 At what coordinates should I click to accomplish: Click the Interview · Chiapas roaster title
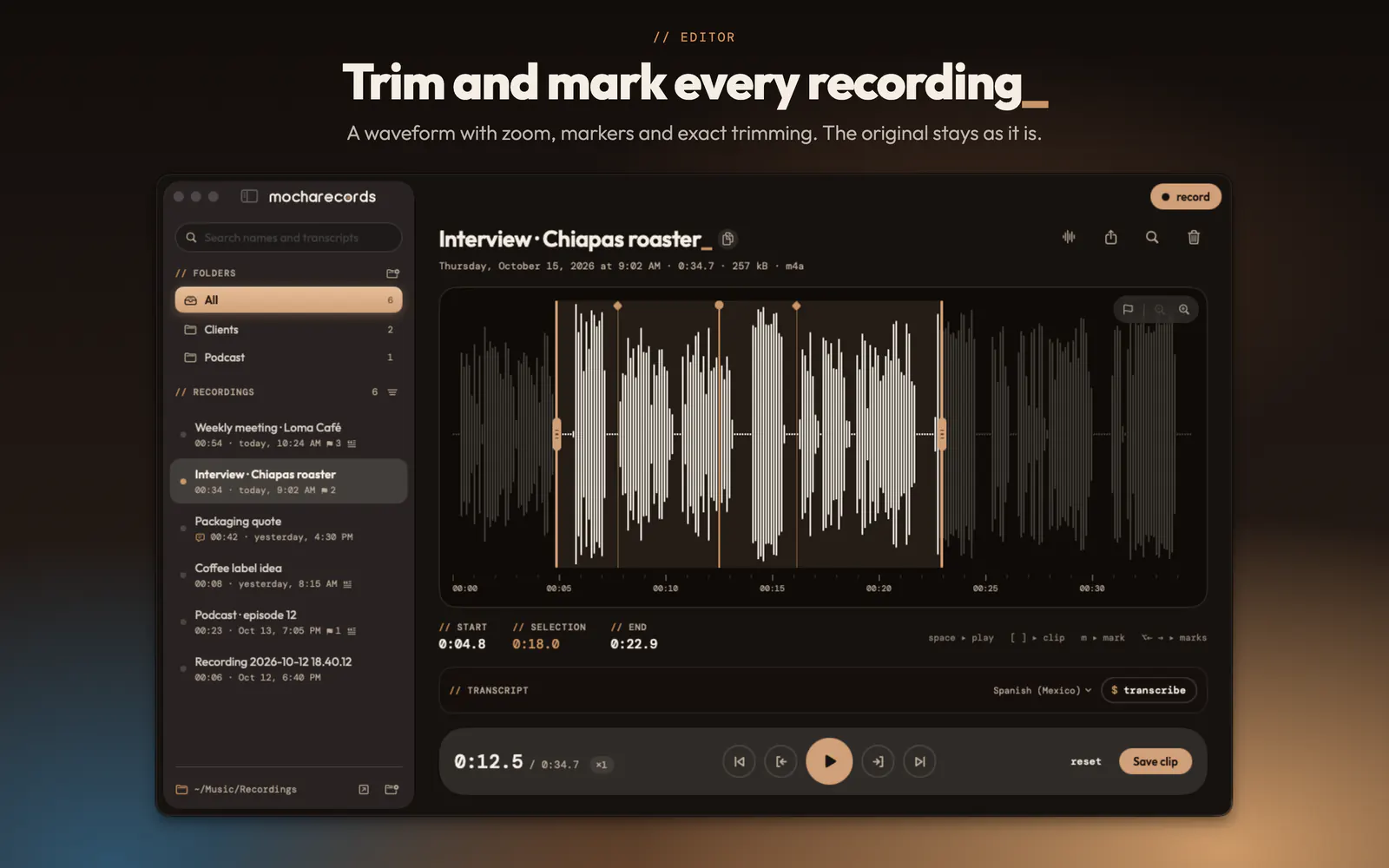pos(569,239)
